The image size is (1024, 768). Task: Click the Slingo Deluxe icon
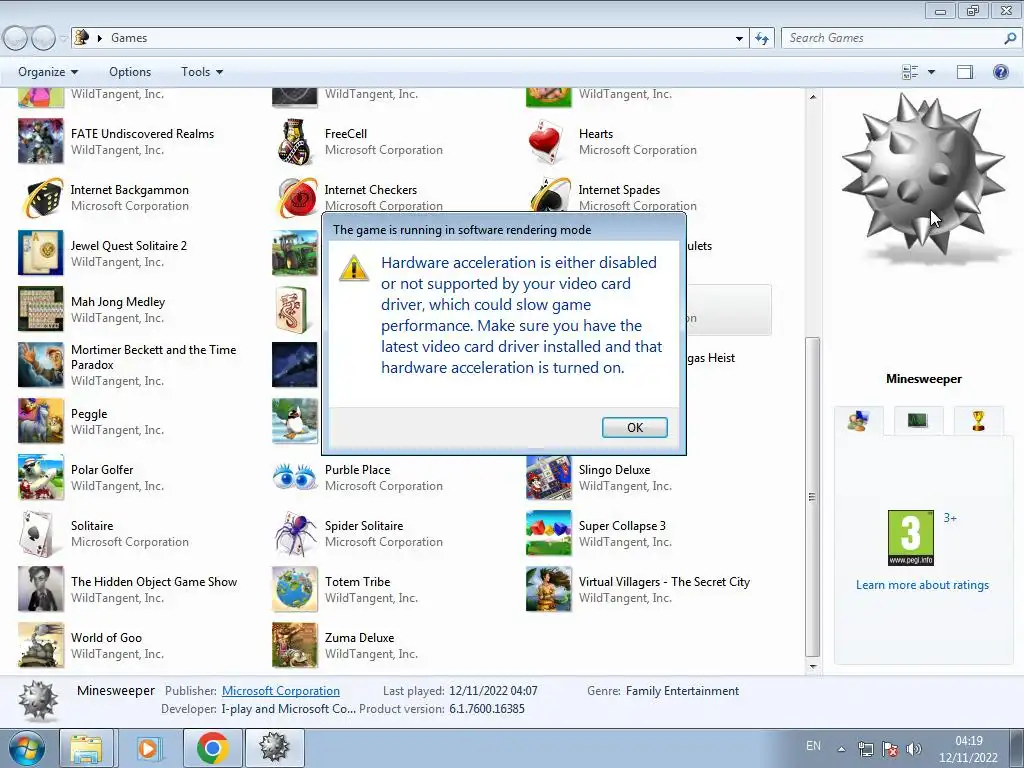tap(548, 477)
